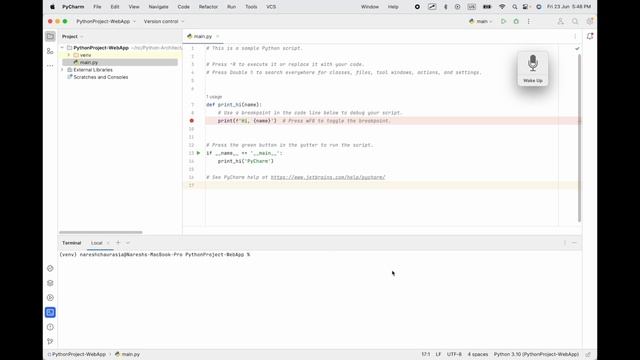Open the Problems tool window icon
640x360 pixels.
point(50,327)
